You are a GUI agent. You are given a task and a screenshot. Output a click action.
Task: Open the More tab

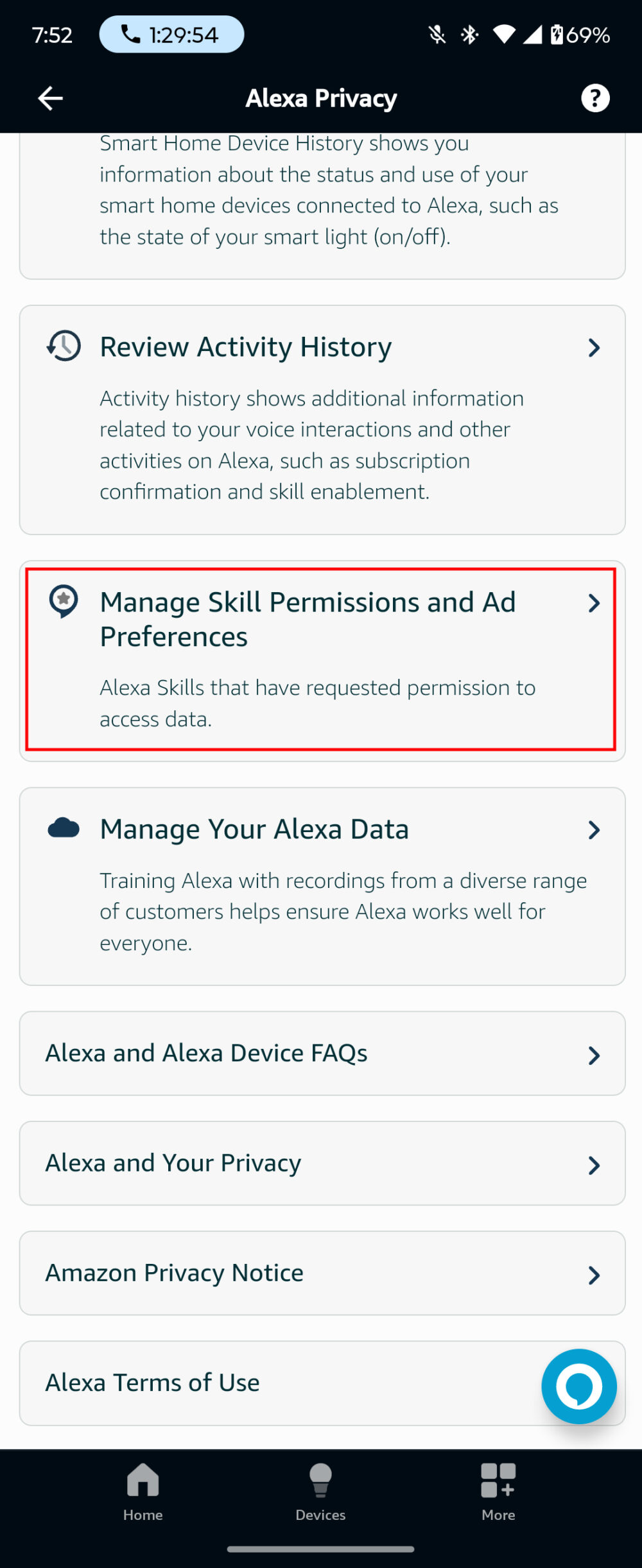point(498,1492)
